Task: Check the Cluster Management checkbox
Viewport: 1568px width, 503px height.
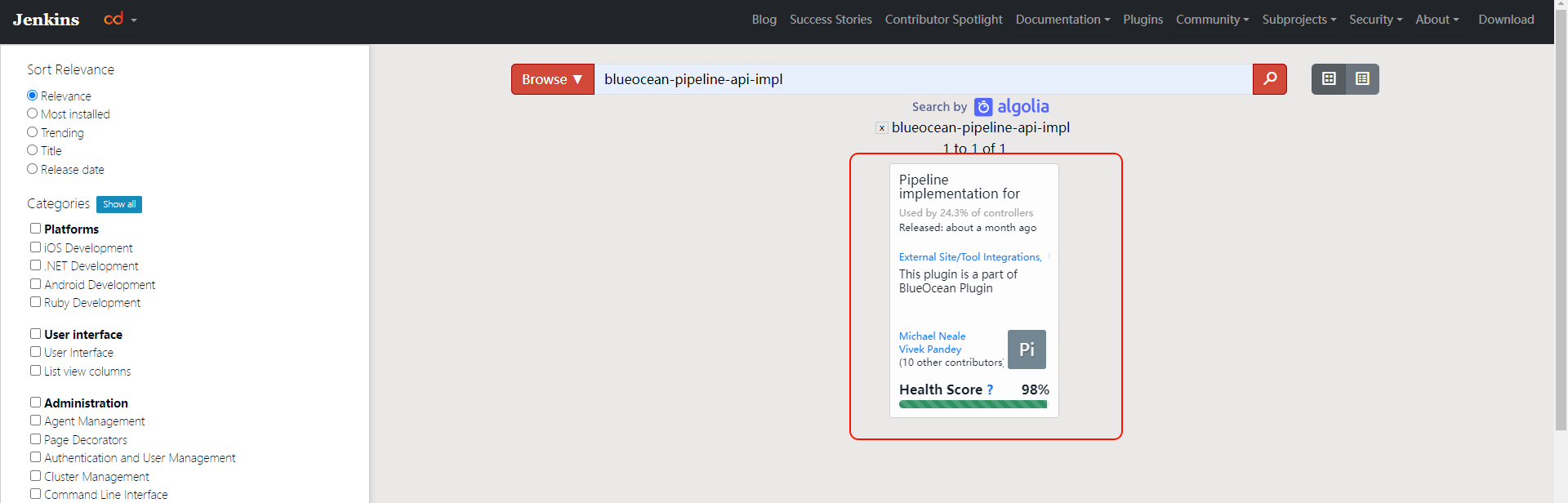Action: click(36, 476)
